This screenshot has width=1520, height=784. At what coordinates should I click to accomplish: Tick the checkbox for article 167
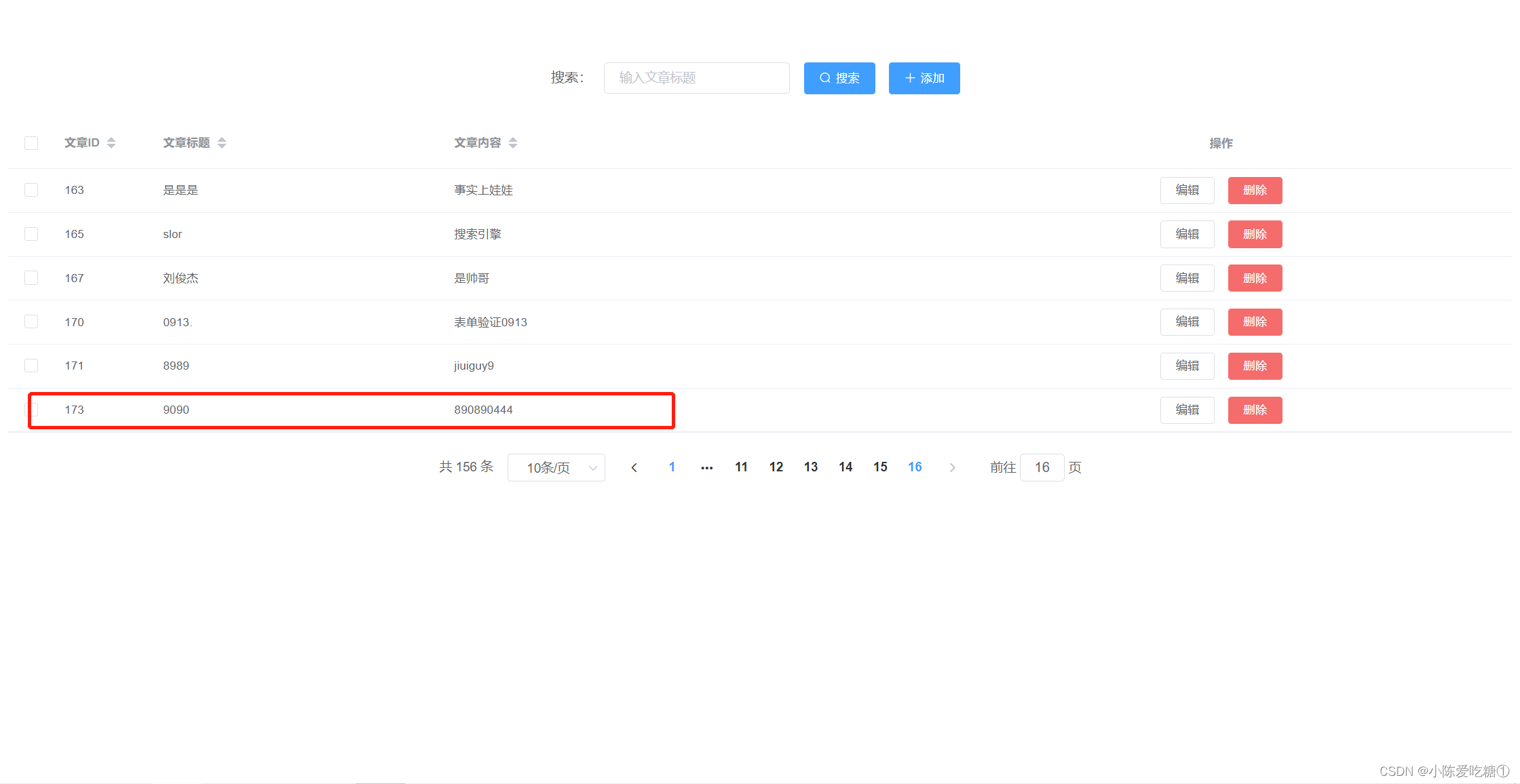click(x=31, y=278)
